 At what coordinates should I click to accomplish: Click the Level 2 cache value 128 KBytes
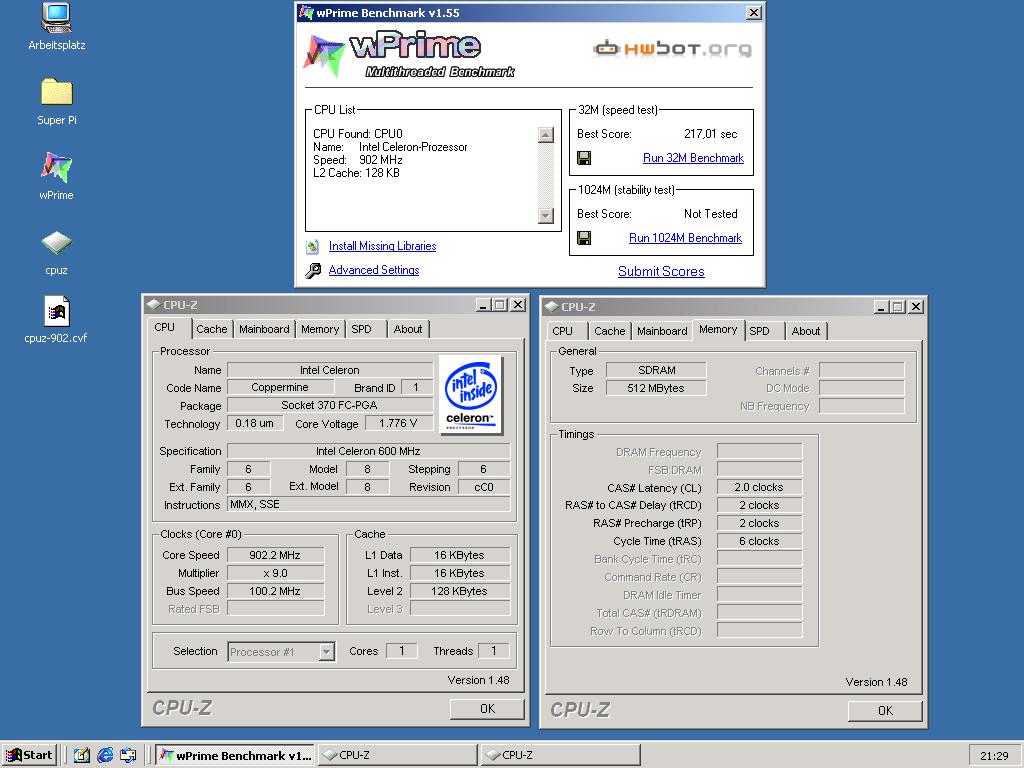(459, 592)
